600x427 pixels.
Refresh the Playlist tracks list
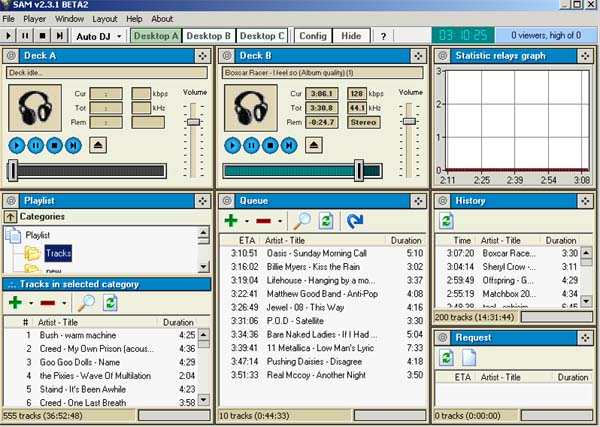110,303
